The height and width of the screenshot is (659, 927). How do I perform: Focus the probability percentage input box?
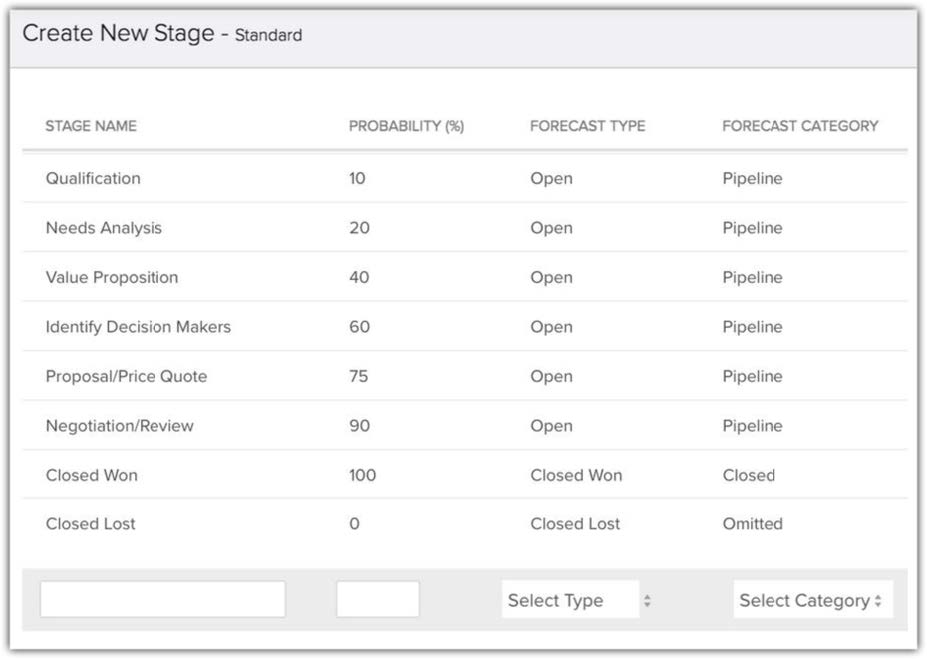[x=377, y=599]
